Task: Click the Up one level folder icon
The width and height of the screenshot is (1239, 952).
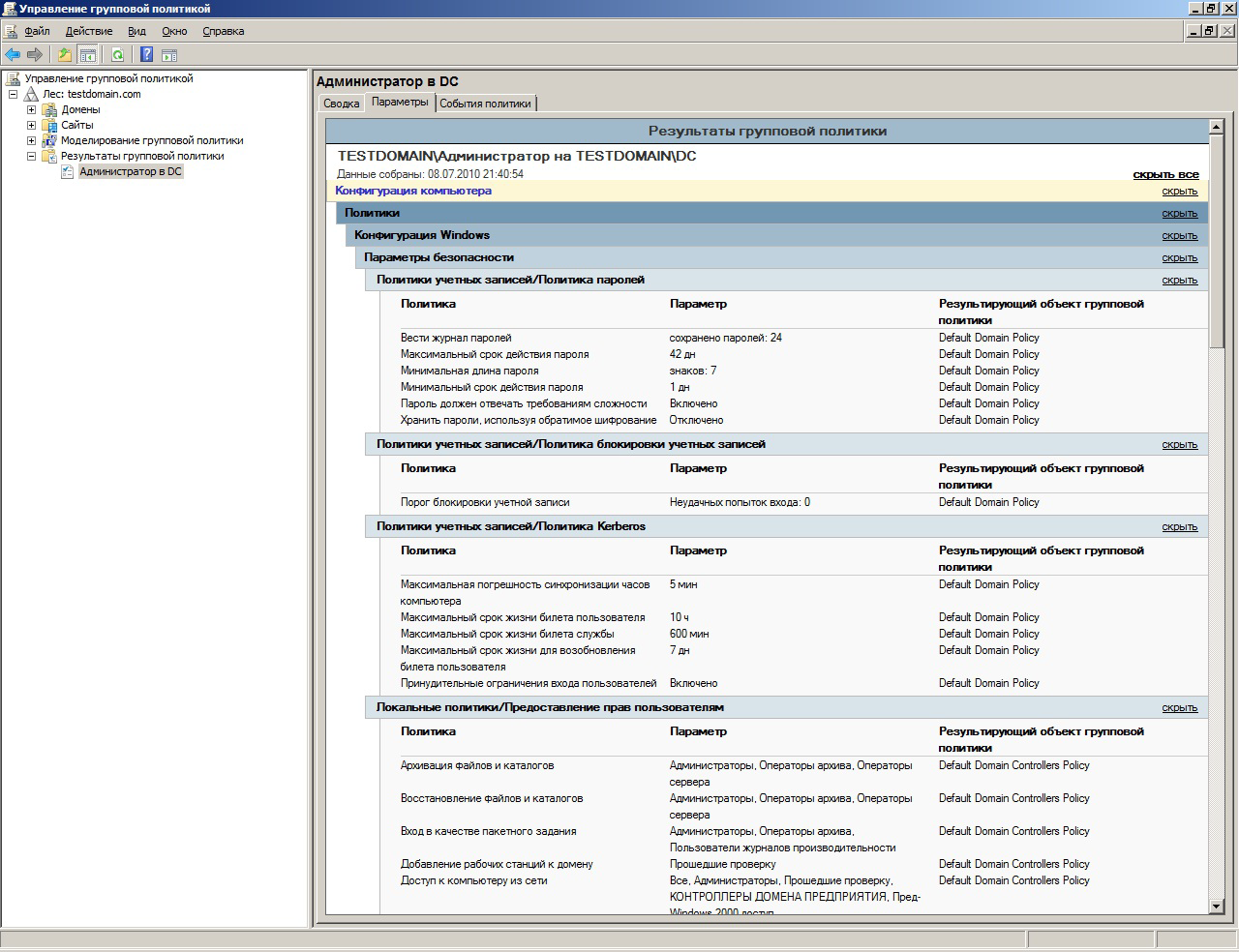Action: click(65, 55)
